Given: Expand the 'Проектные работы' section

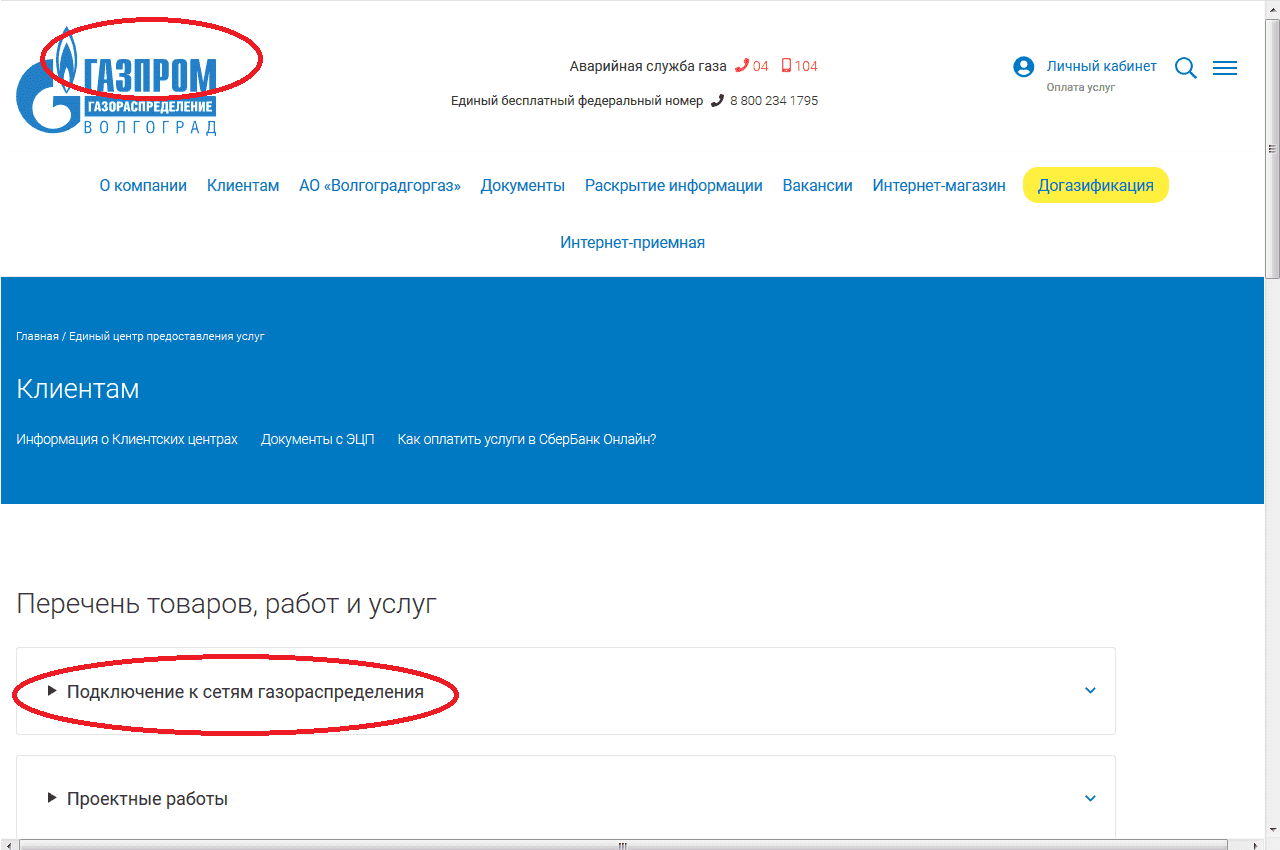Looking at the screenshot, I should point(147,799).
